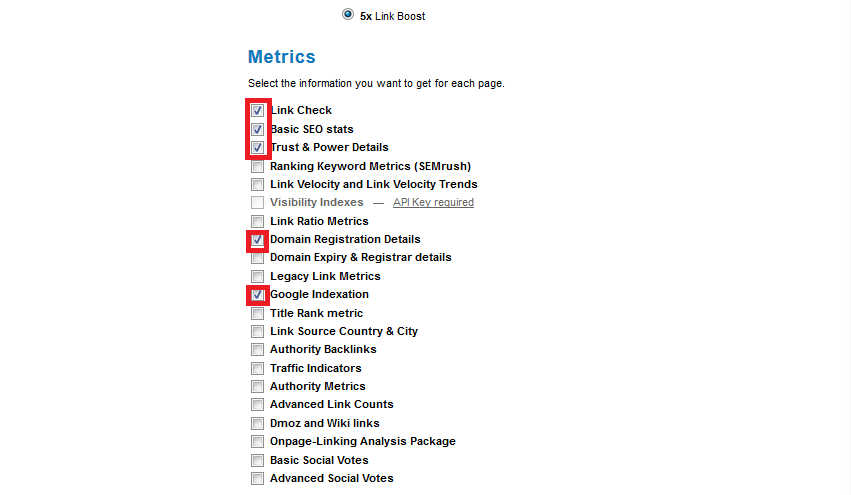The width and height of the screenshot is (851, 495).
Task: Click the Authority Backlinks label text
Action: [x=323, y=349]
